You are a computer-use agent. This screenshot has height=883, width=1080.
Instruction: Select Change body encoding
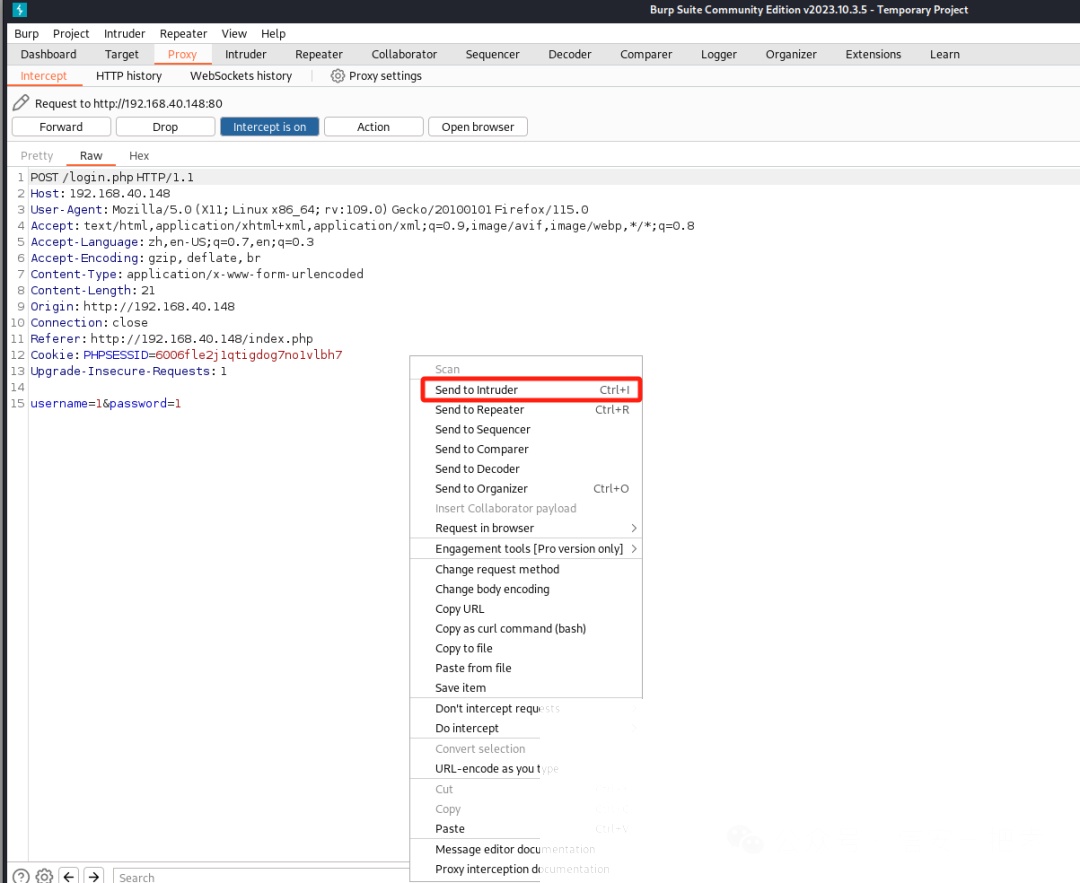click(526, 589)
